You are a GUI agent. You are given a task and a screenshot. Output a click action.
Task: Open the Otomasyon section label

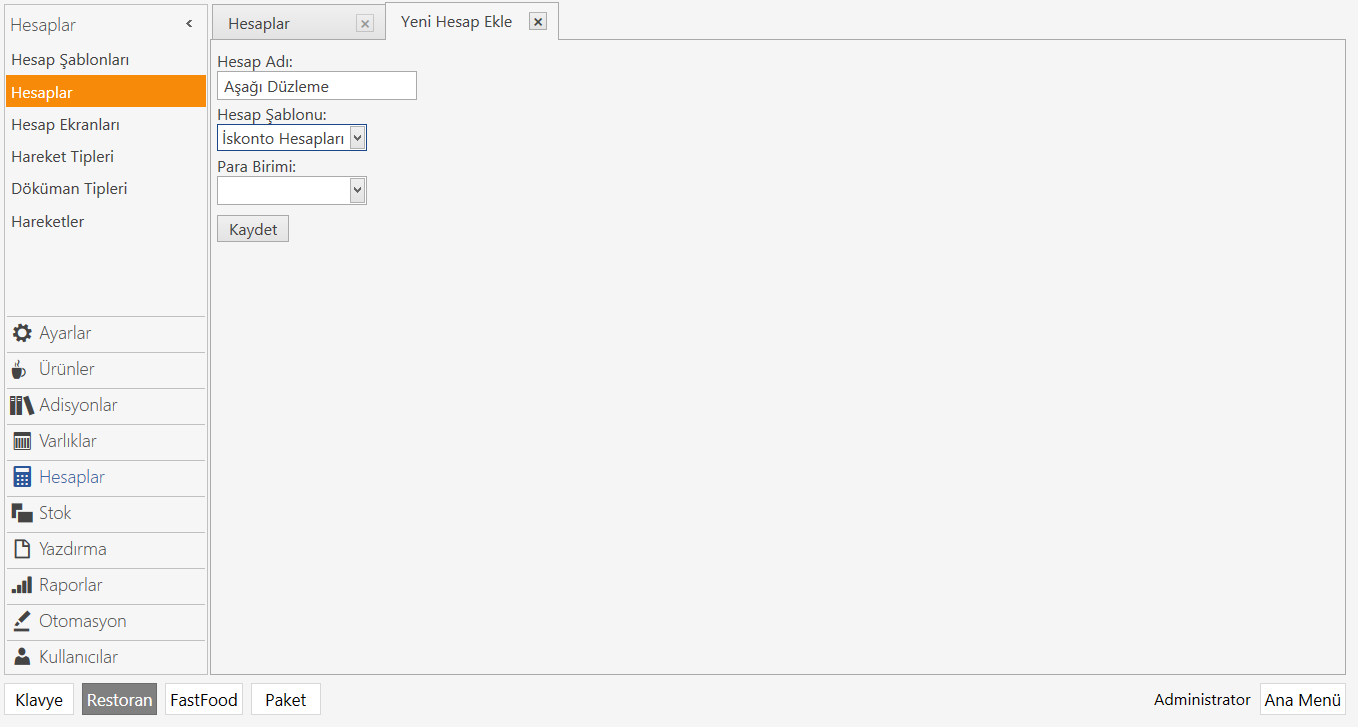click(x=83, y=621)
